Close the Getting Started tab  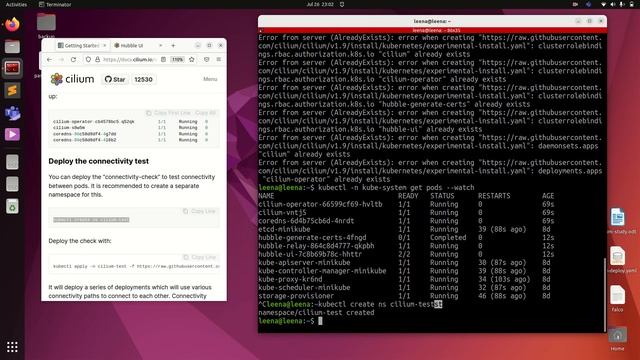pos(104,46)
